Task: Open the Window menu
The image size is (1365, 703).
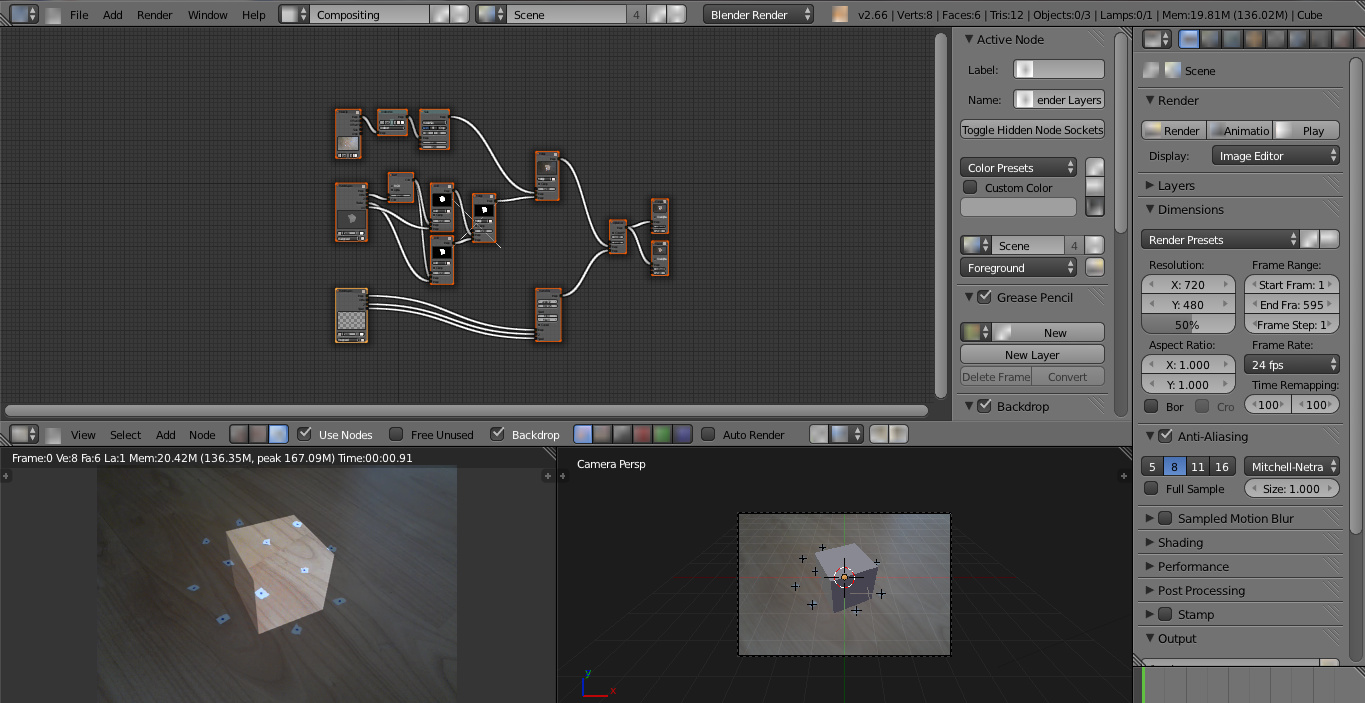Action: pyautogui.click(x=208, y=15)
